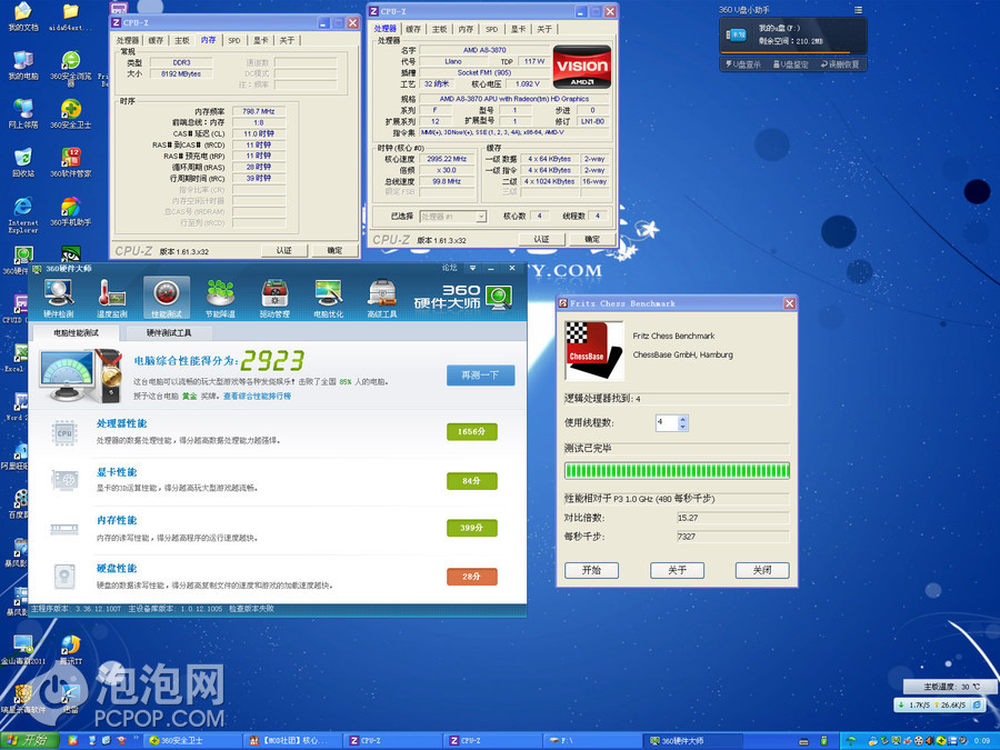Open 节能降温 energy saving section
The width and height of the screenshot is (1000, 750).
coord(221,298)
